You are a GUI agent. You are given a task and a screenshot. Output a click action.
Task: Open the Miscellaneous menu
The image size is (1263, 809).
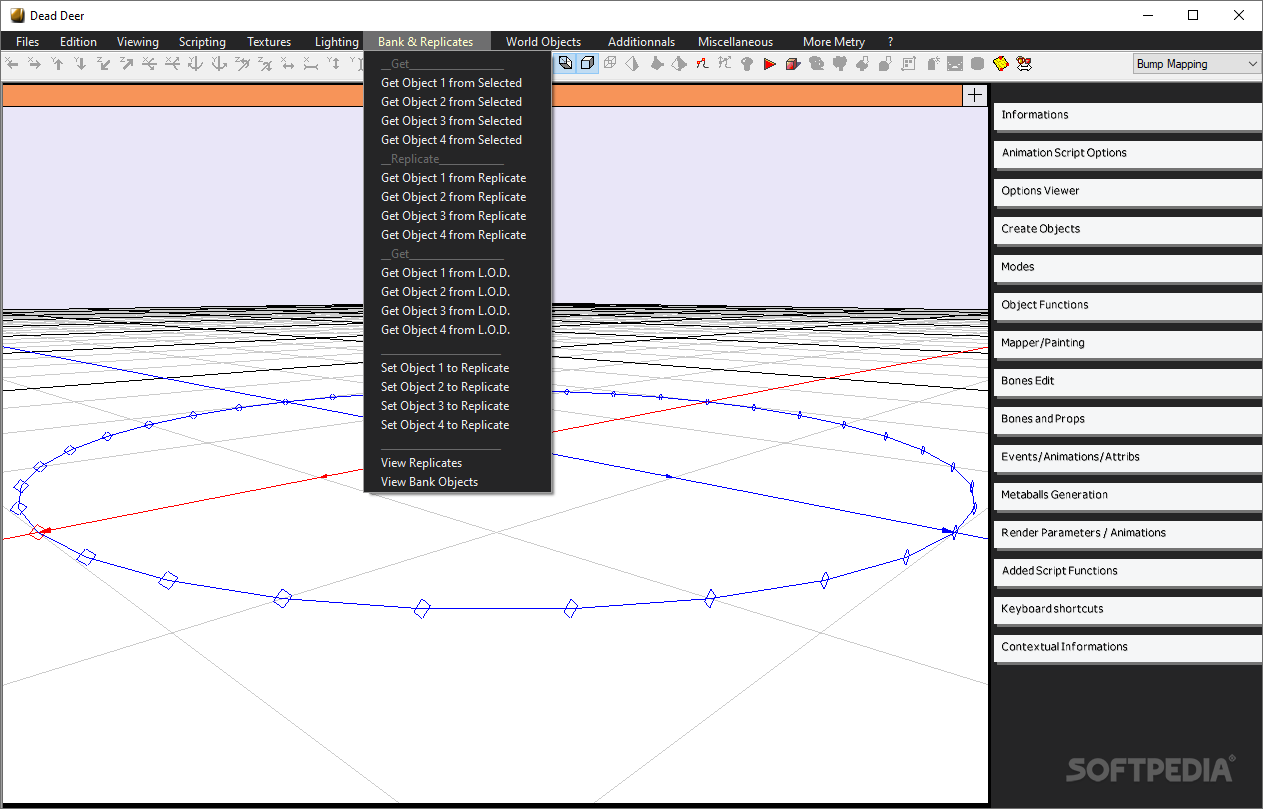click(x=735, y=42)
